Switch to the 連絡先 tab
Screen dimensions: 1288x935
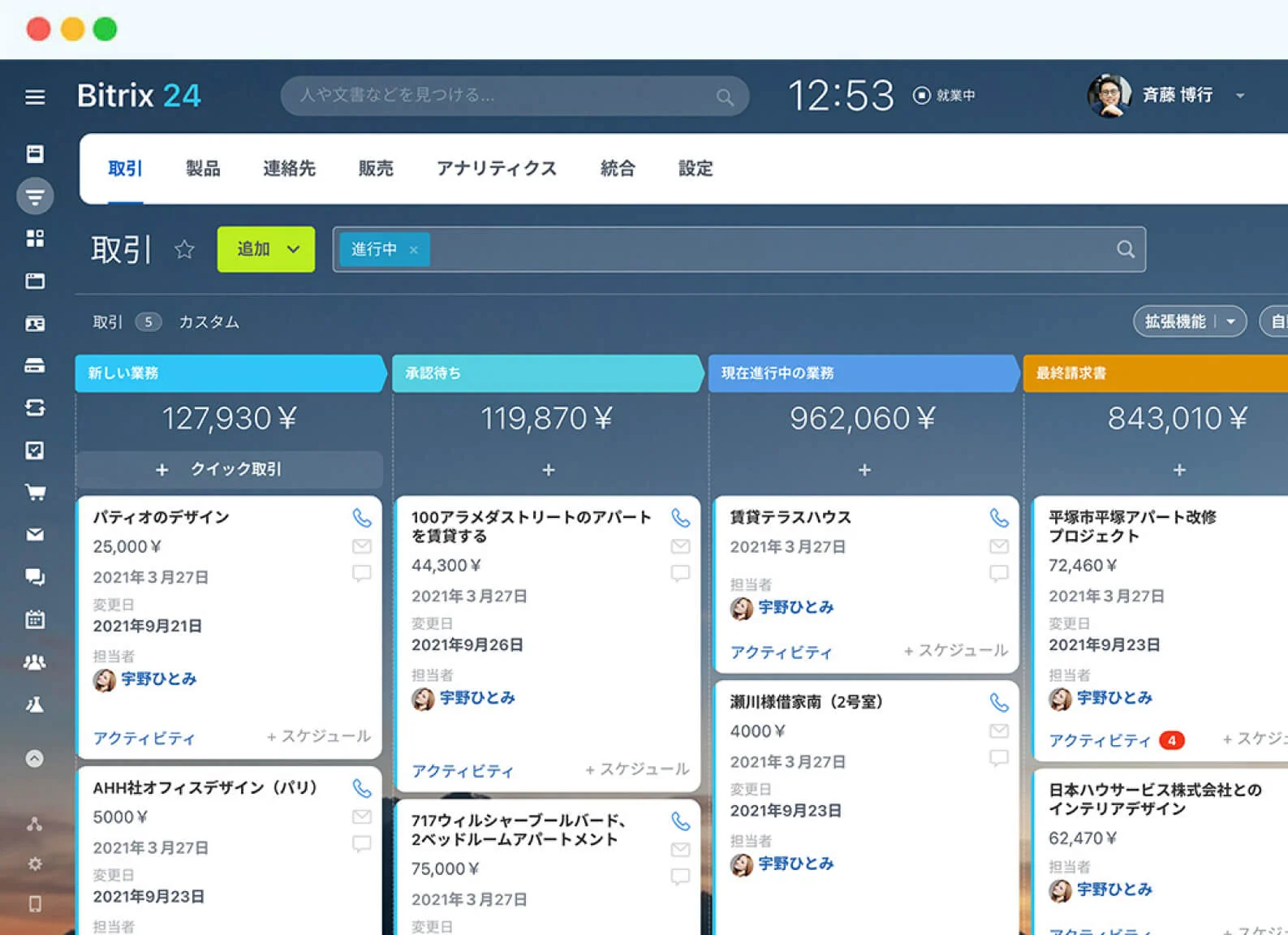tap(289, 169)
